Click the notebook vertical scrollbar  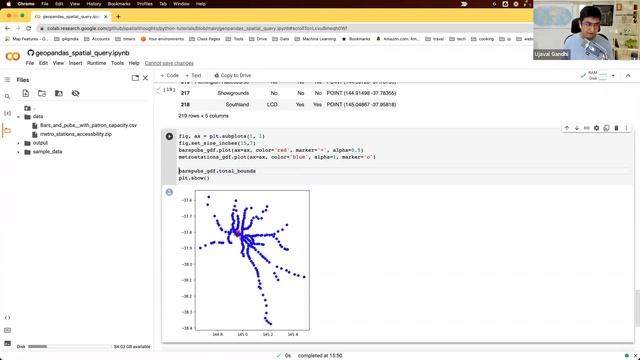coord(637,308)
